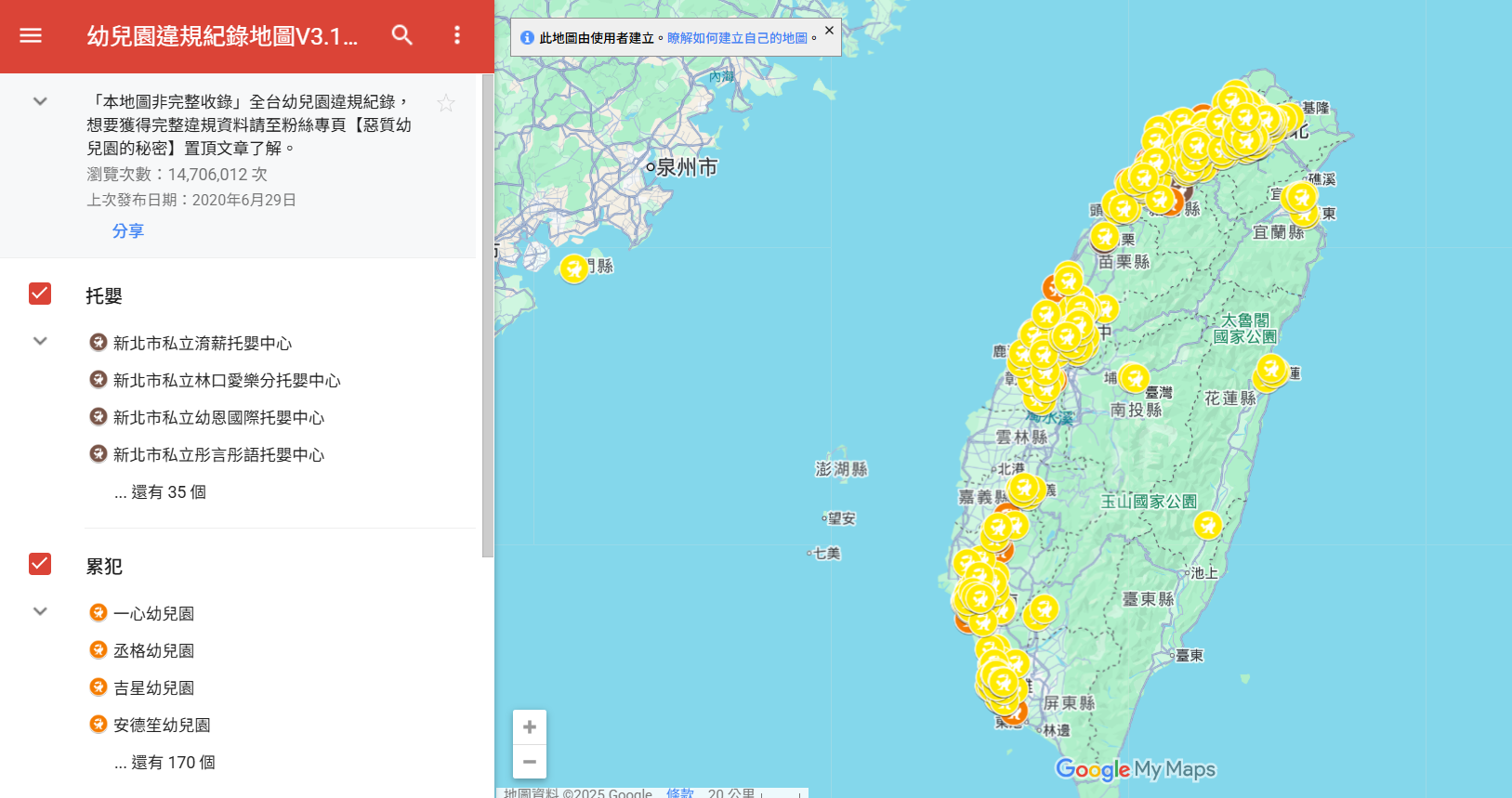1512x798 pixels.
Task: Open the 瞭解如何建立自己的地圖 link
Action: (x=737, y=38)
